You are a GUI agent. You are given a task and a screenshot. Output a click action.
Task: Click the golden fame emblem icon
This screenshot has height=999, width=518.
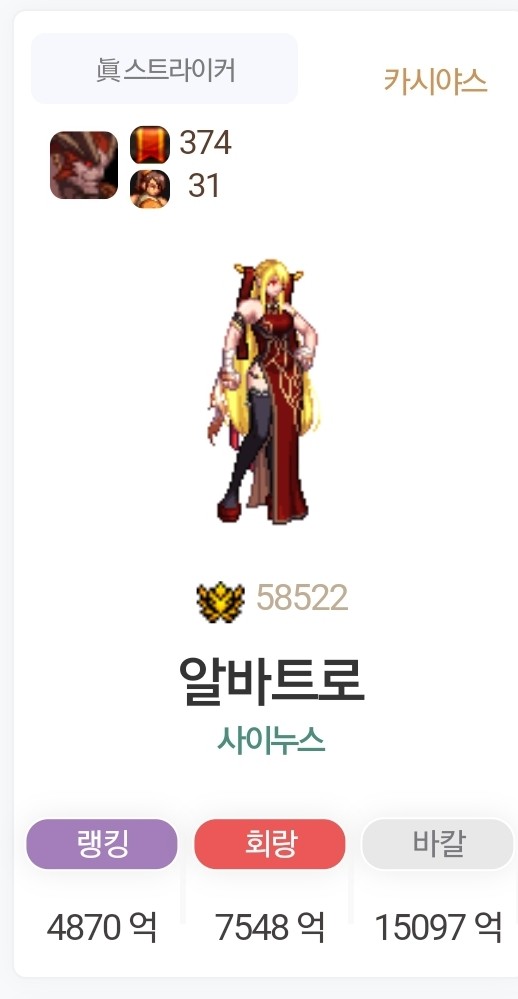coord(220,600)
